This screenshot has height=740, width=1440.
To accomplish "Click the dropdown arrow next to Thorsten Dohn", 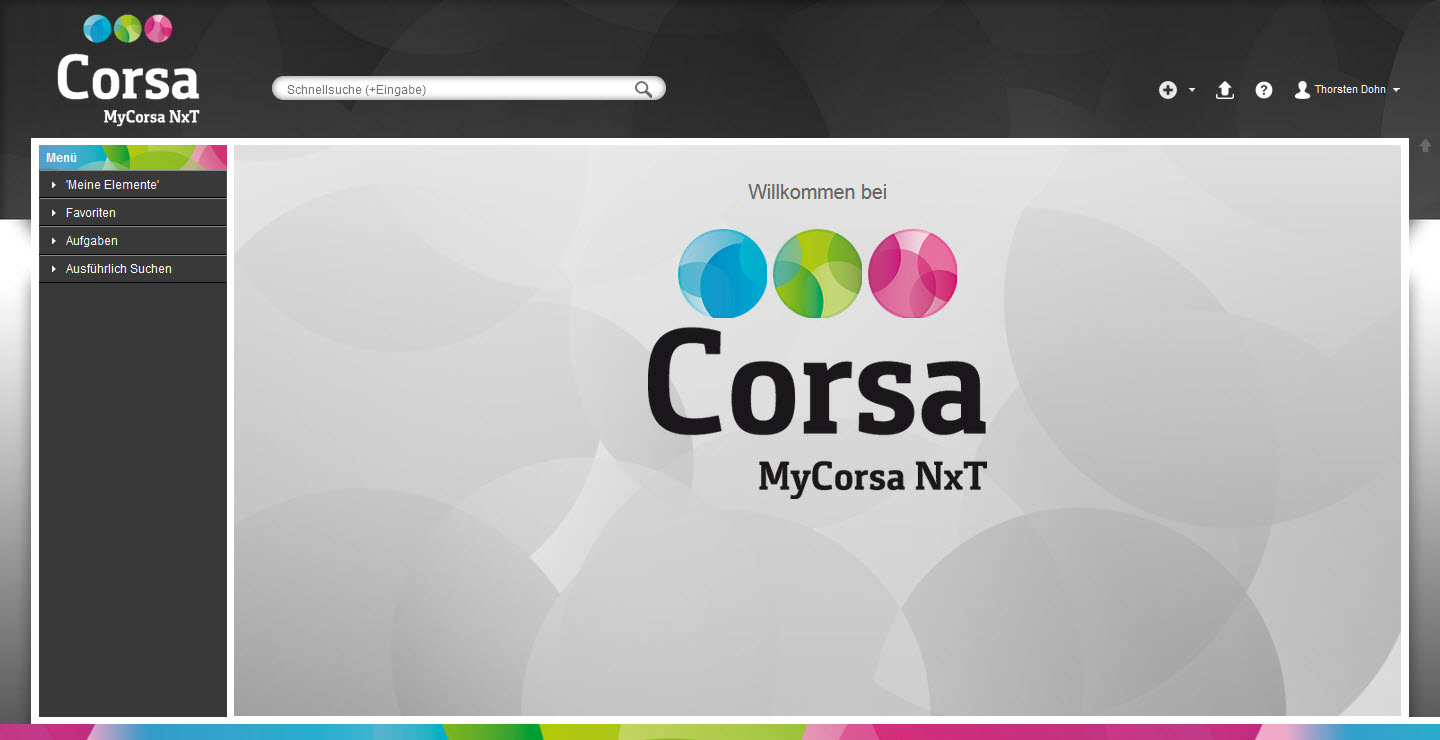I will point(1396,90).
